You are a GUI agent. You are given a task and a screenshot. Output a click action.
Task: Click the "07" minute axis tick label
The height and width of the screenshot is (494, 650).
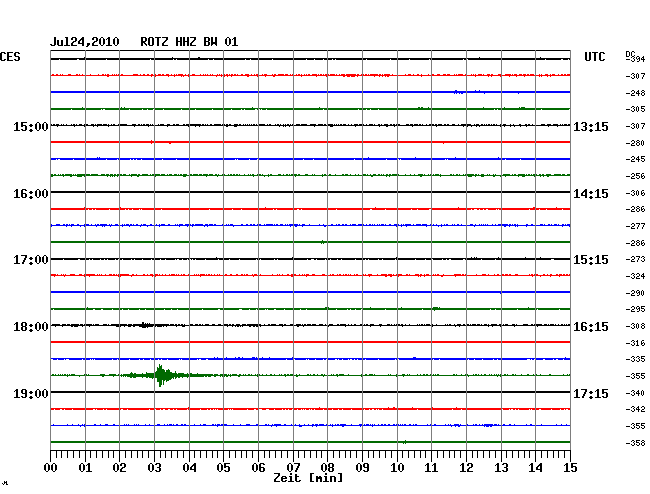[293, 468]
